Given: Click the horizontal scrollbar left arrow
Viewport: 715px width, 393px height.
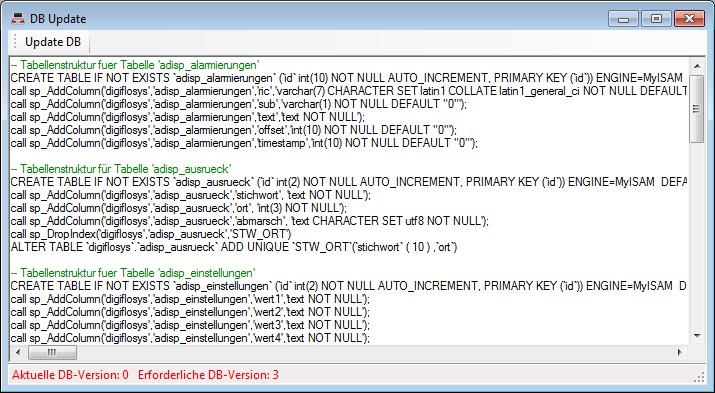Looking at the screenshot, I should [x=18, y=352].
